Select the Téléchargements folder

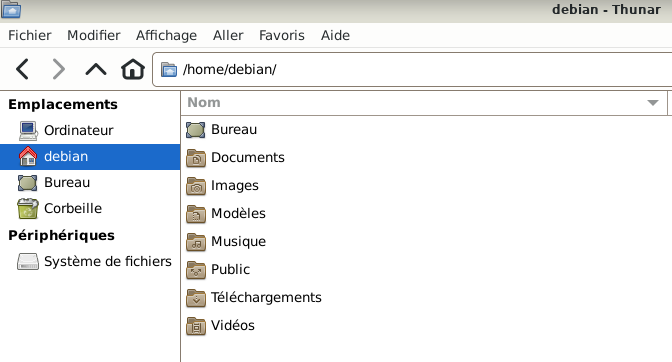(x=254, y=298)
